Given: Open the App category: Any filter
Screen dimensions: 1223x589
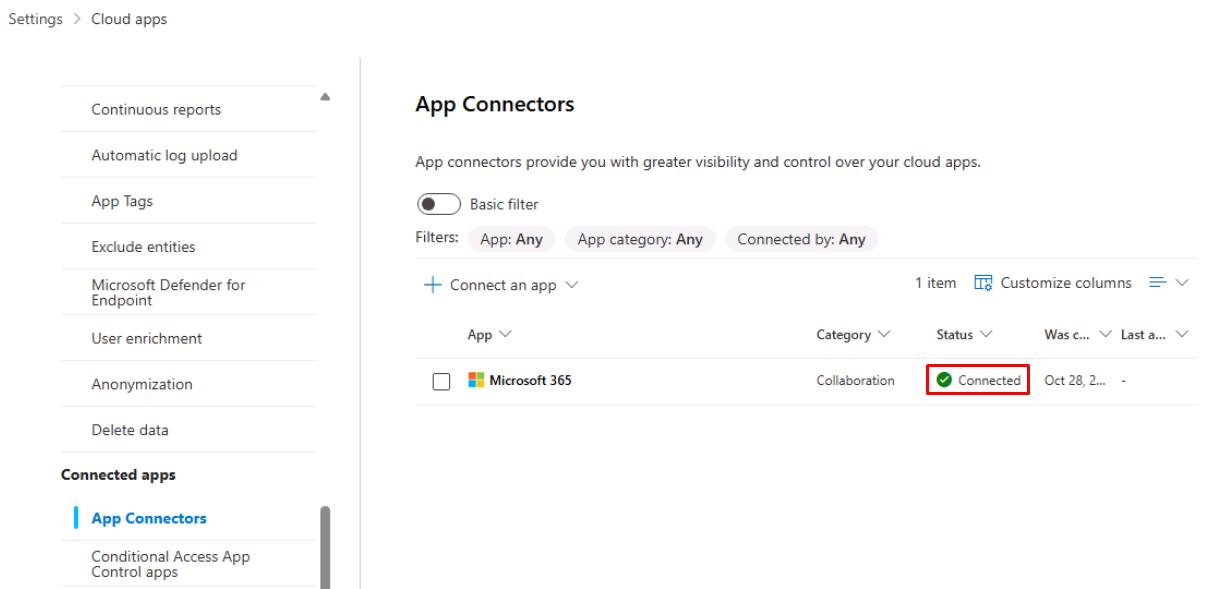Looking at the screenshot, I should pos(640,239).
